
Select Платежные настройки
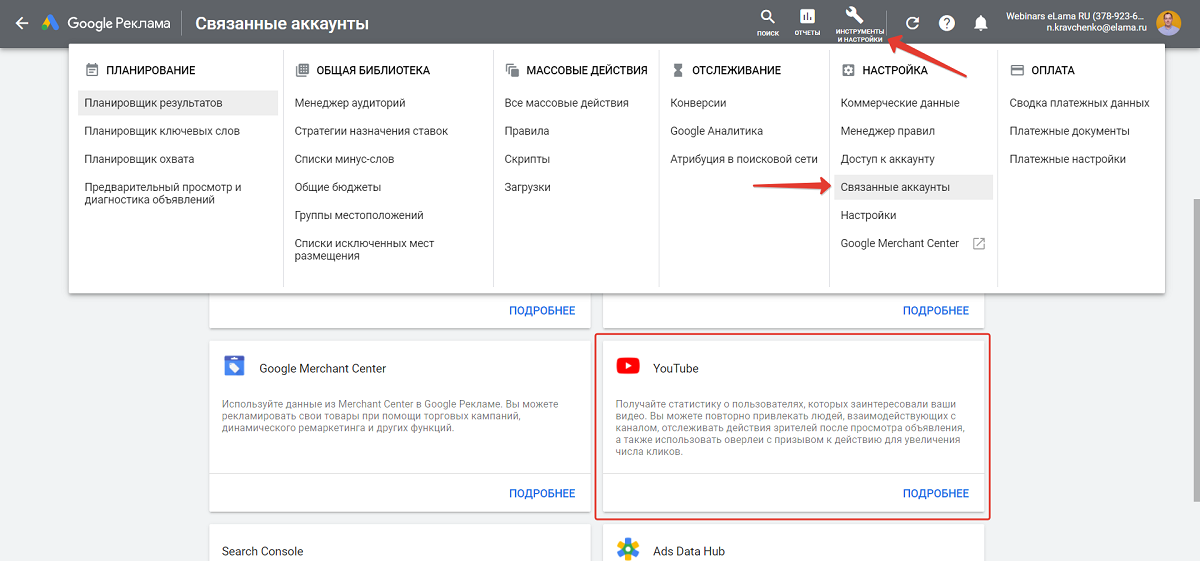(1067, 159)
